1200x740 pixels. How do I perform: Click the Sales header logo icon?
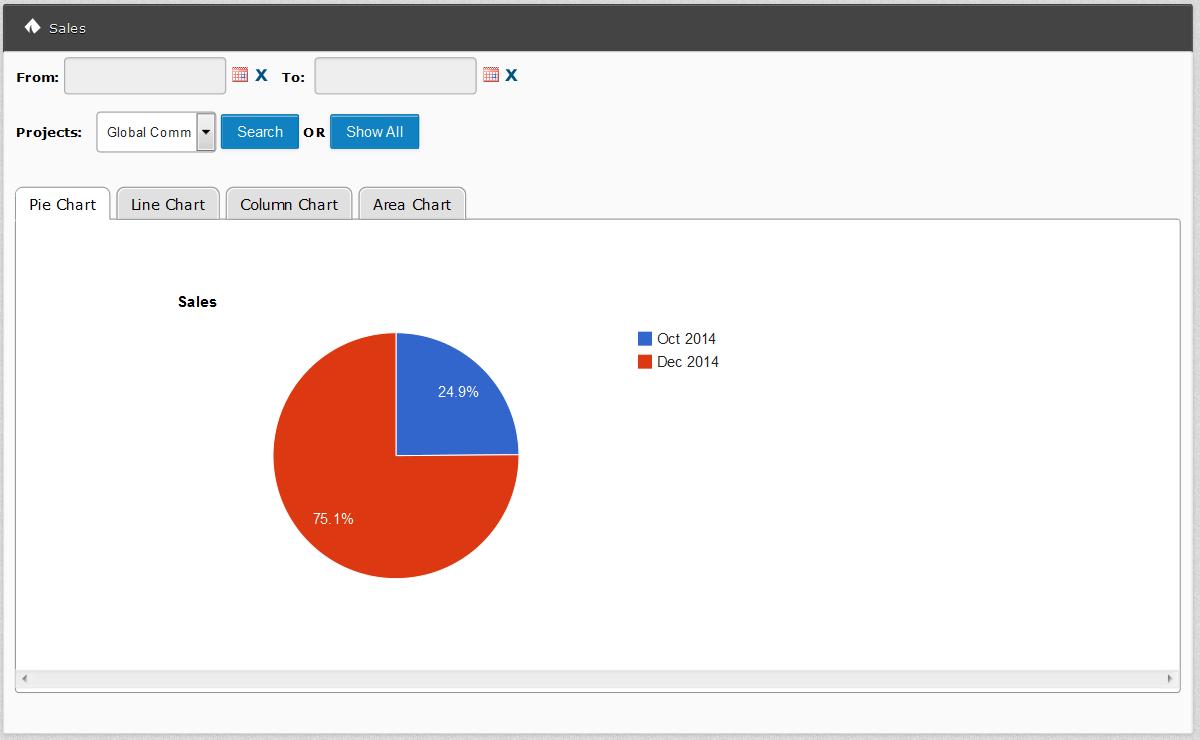pos(32,27)
